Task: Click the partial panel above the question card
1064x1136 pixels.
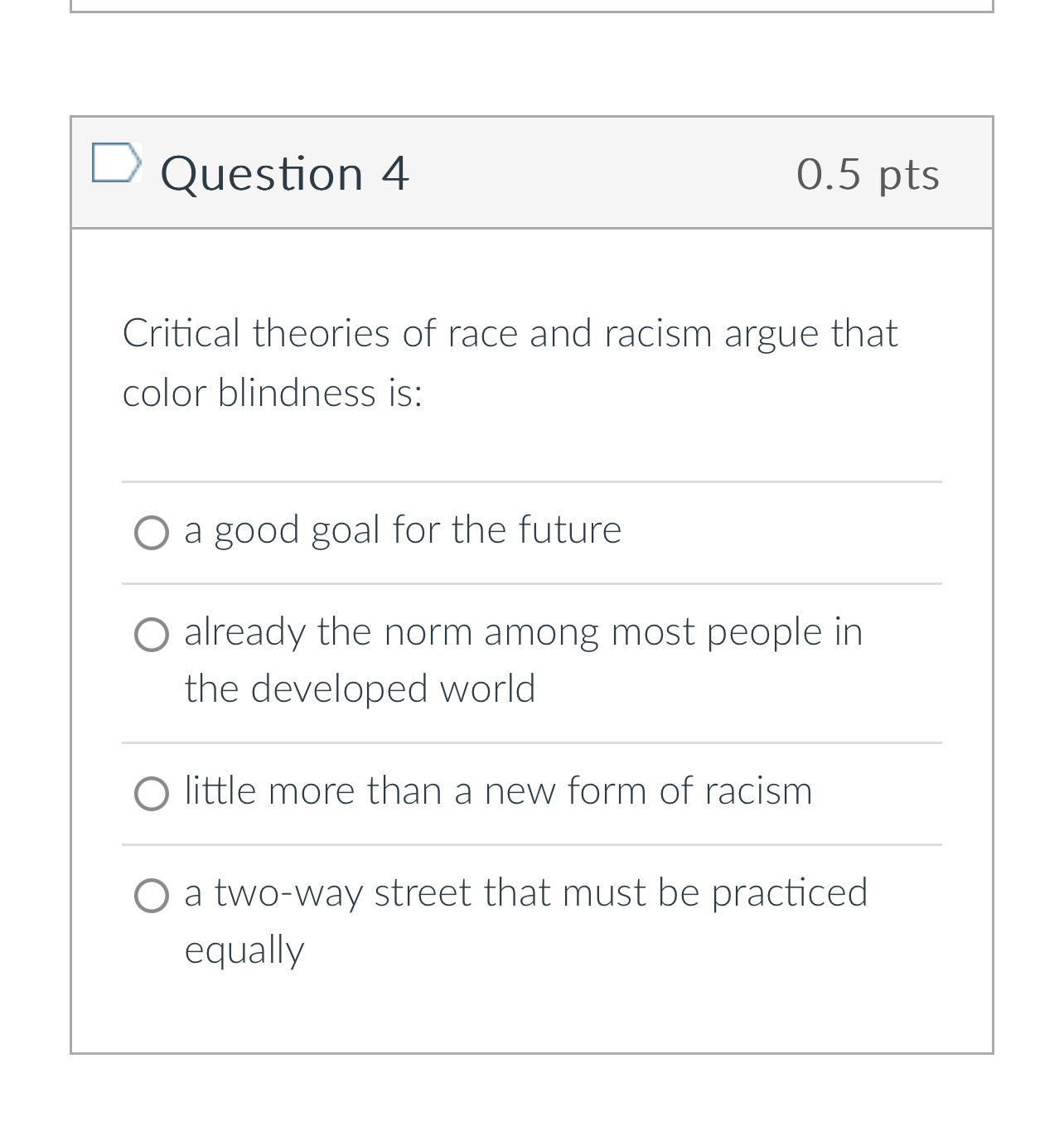Action: click(x=530, y=6)
